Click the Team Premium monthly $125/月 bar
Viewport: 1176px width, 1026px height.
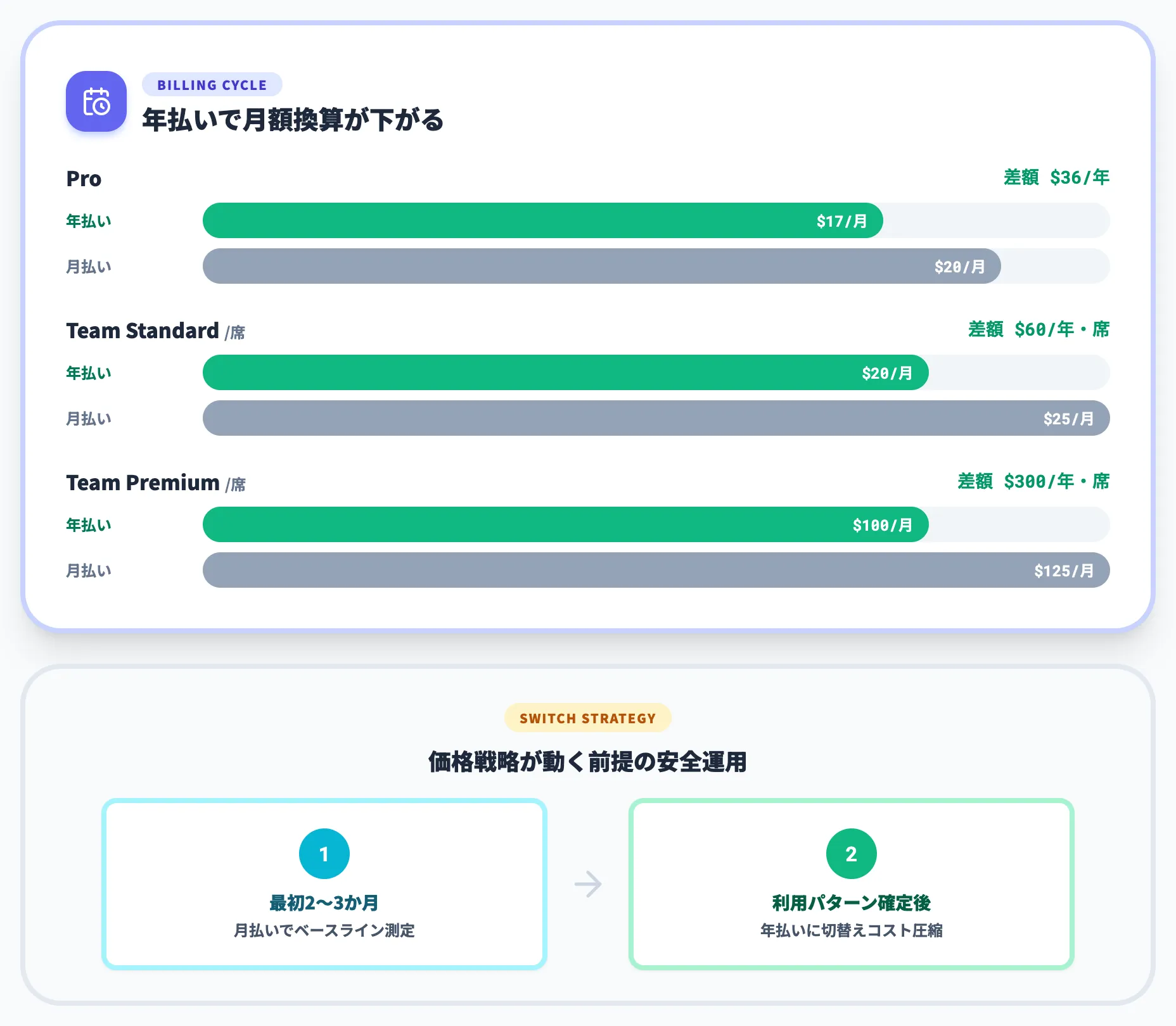click(x=656, y=570)
